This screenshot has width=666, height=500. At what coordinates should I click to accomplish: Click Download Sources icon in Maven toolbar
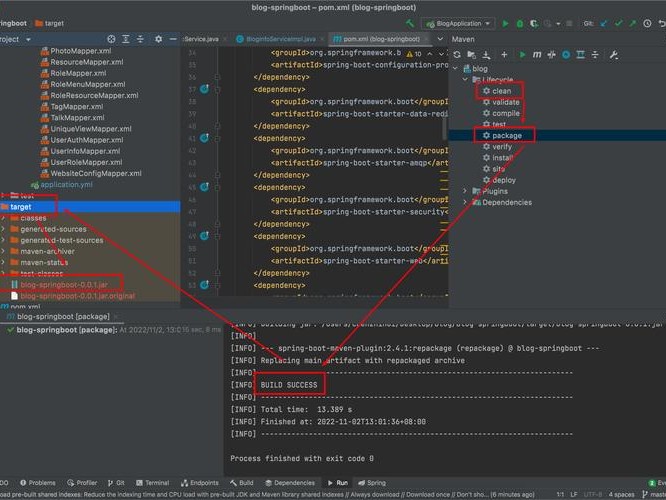coord(486,54)
